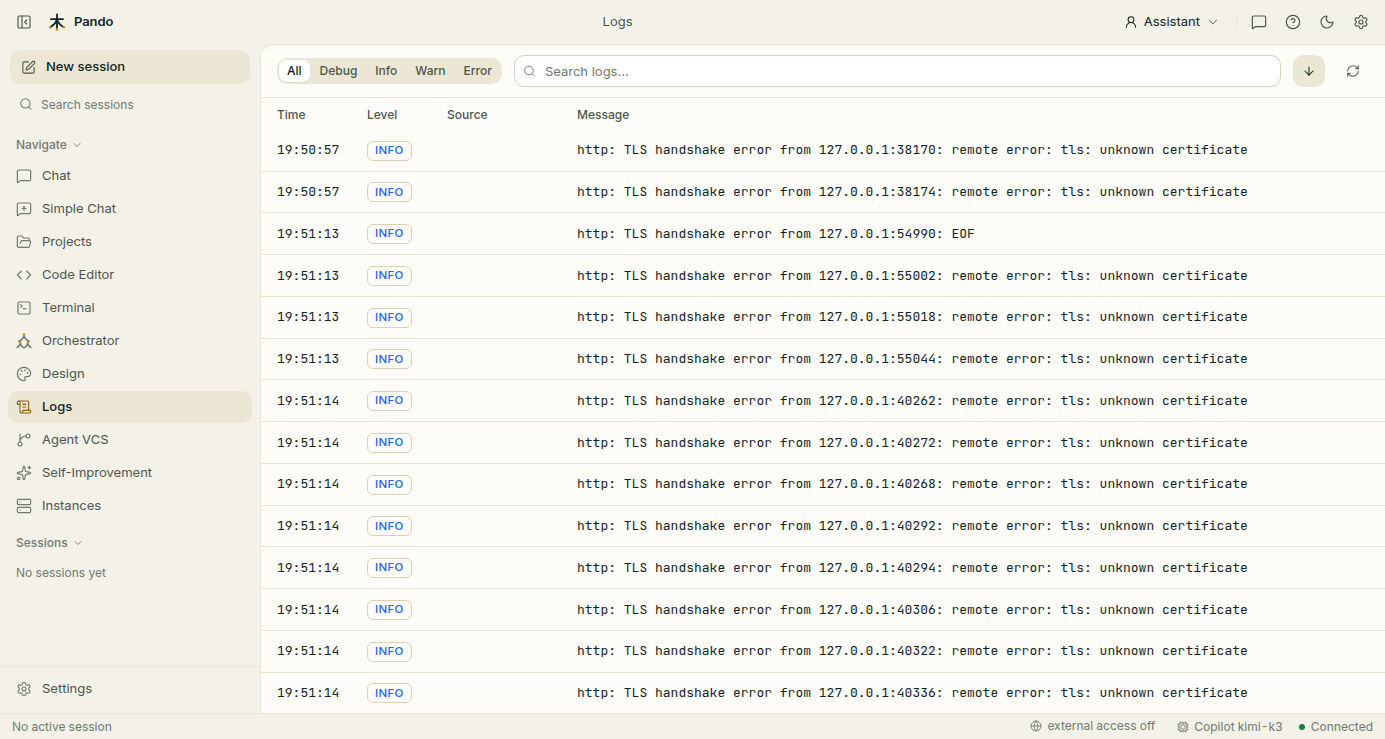
Task: Open the header settings gear icon
Action: (1361, 22)
